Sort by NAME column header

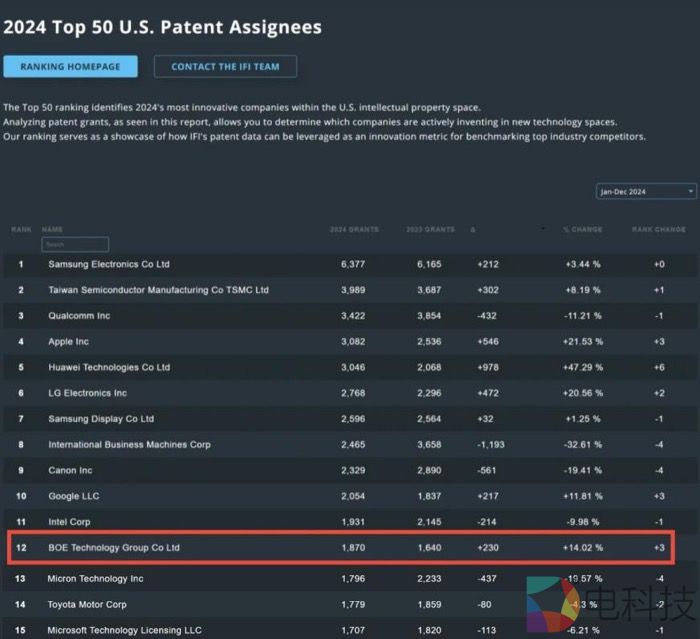52,230
